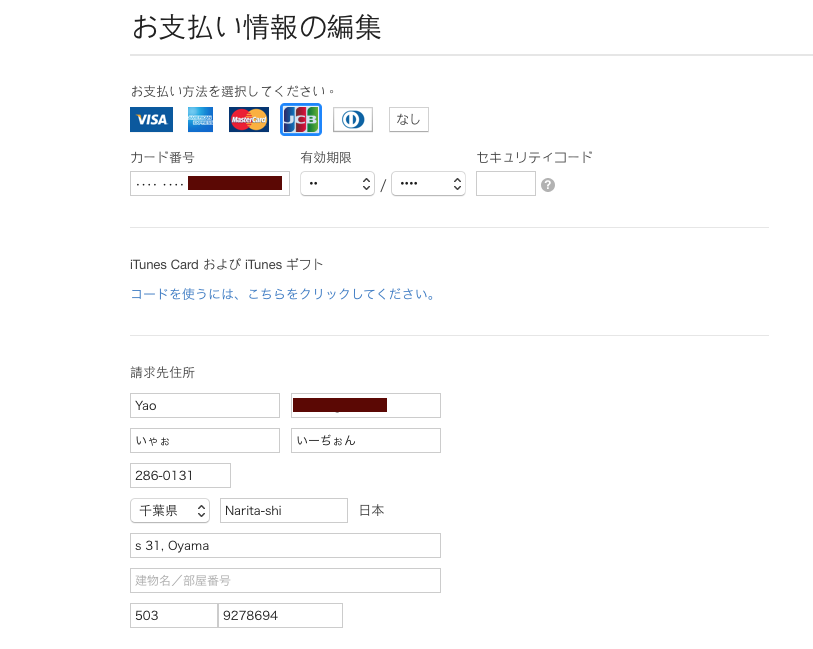
Task: Select the city field containing Narita-shi
Action: [x=283, y=510]
